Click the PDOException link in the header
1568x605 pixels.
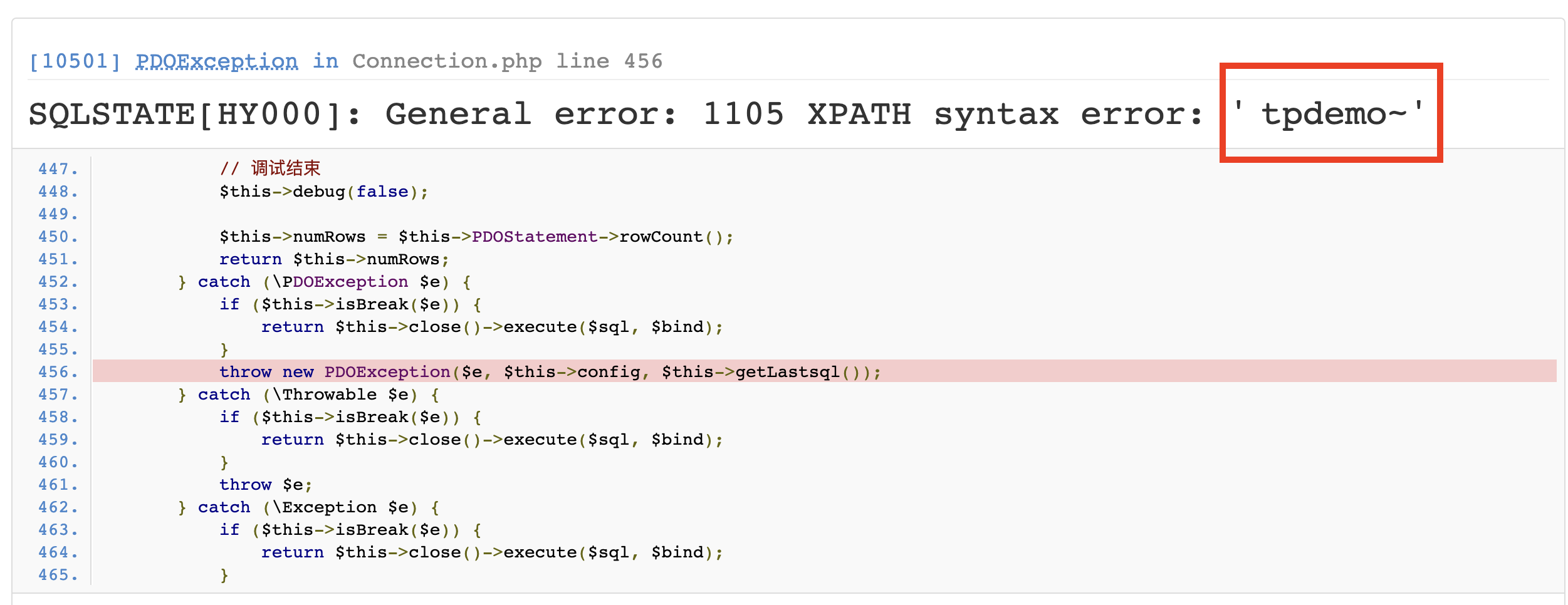(x=216, y=61)
